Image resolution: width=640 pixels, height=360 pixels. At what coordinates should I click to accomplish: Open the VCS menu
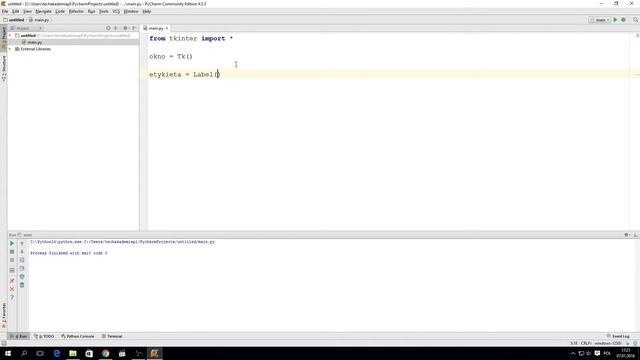(x=116, y=11)
